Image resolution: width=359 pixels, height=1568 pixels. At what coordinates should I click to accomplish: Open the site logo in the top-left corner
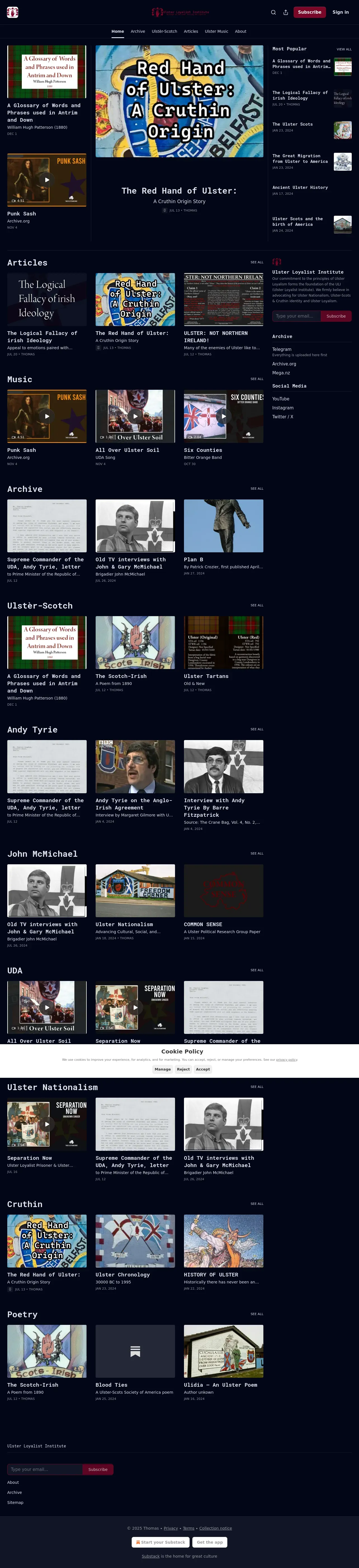(x=12, y=12)
